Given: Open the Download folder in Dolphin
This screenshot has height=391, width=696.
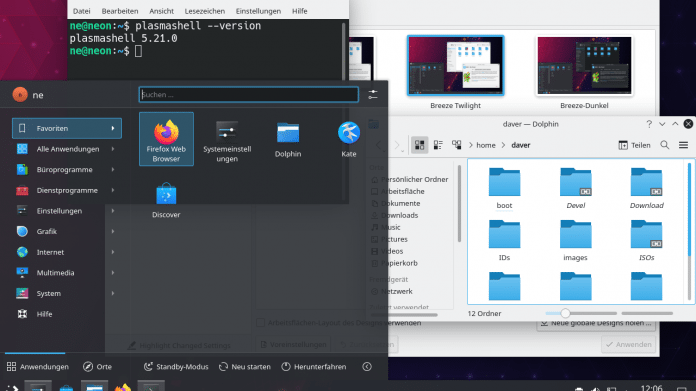Looking at the screenshot, I should [x=646, y=188].
